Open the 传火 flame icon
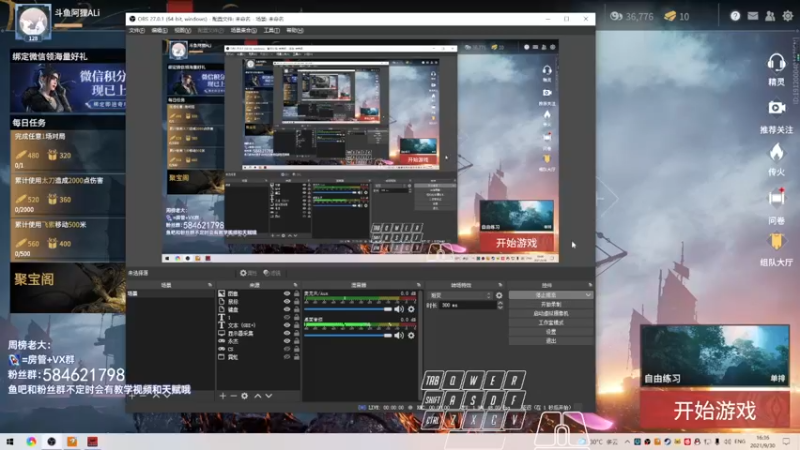This screenshot has height=450, width=800. pyautogui.click(x=776, y=152)
